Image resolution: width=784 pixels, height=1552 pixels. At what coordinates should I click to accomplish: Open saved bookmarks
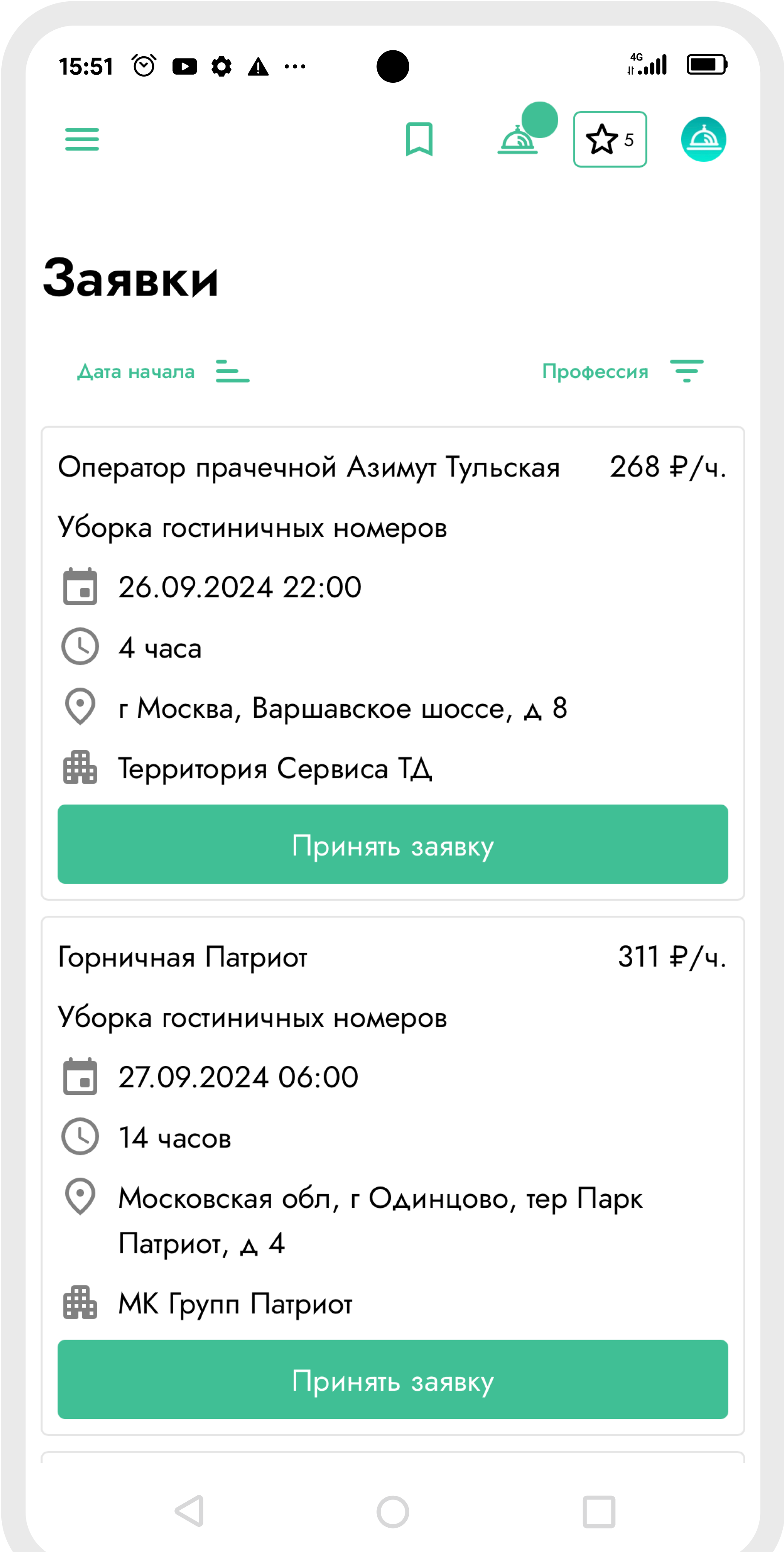[x=419, y=140]
